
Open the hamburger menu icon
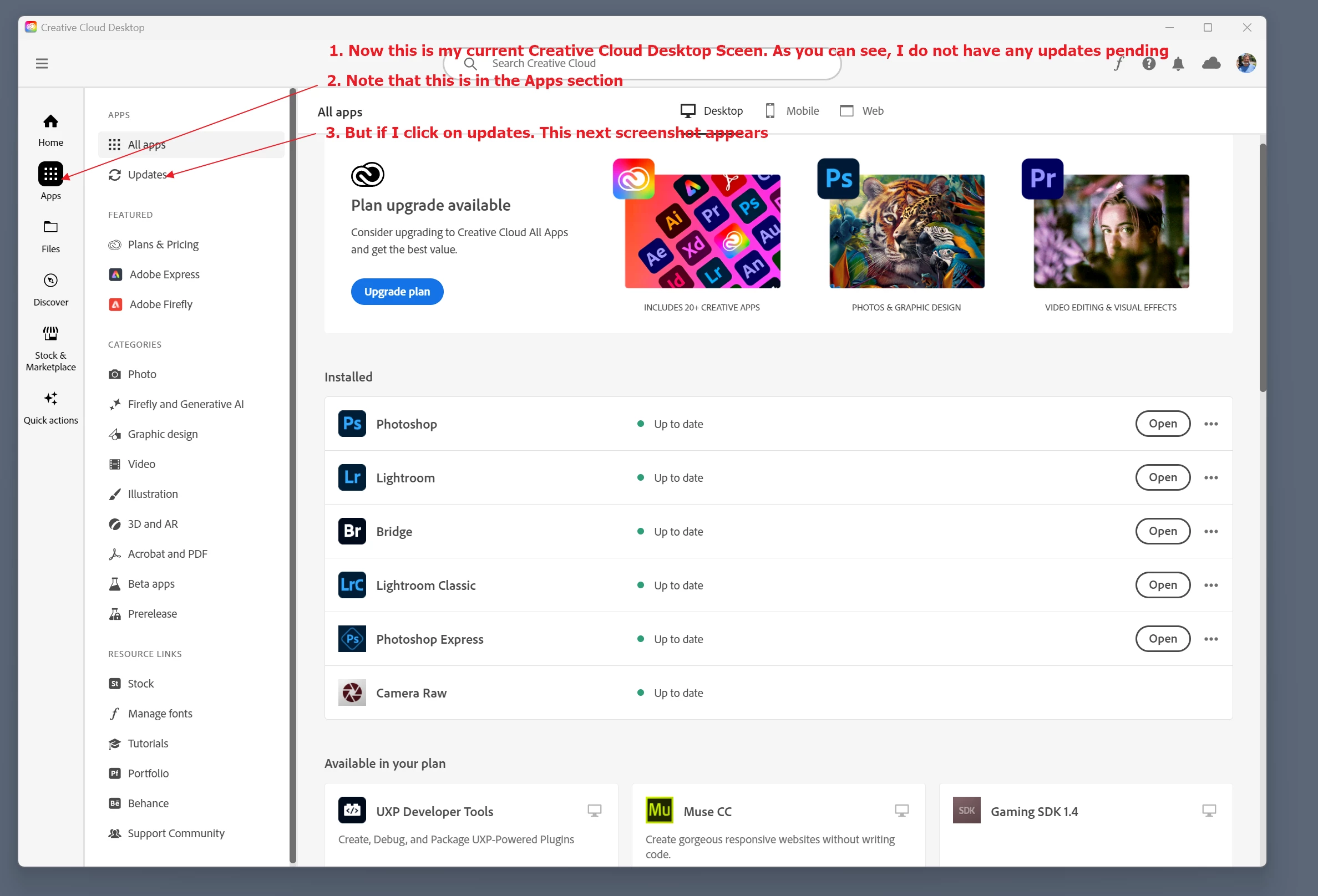42,63
